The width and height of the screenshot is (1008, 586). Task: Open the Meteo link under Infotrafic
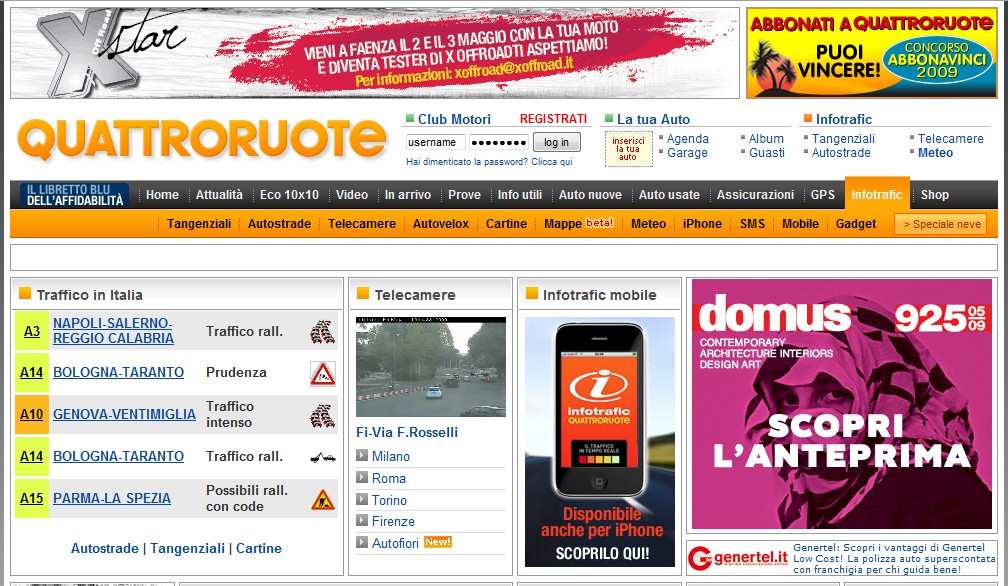[935, 153]
